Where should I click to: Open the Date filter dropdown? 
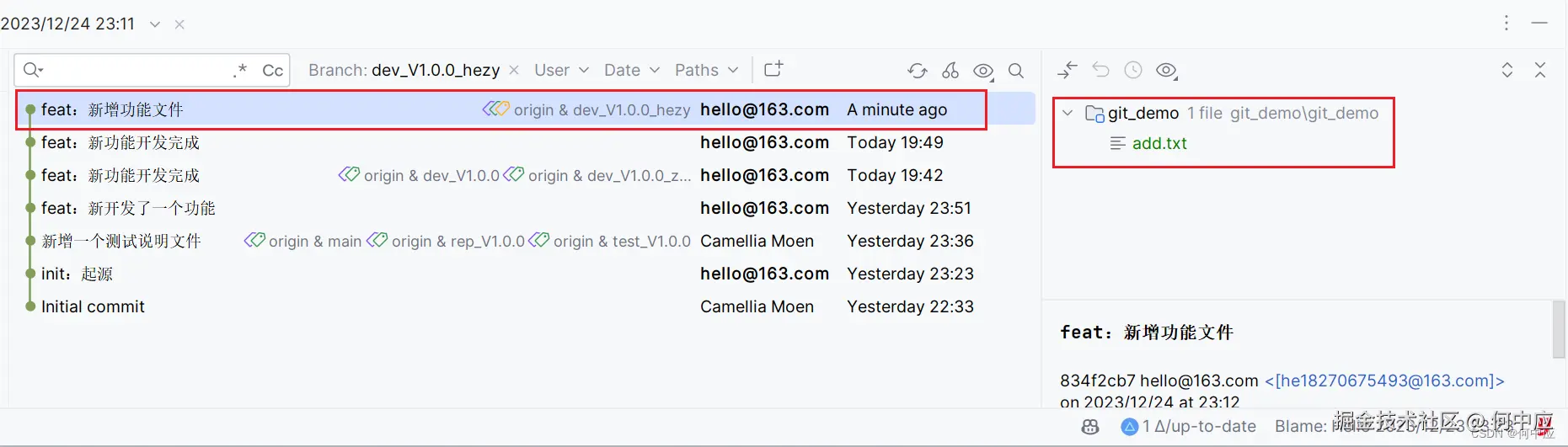click(x=631, y=70)
